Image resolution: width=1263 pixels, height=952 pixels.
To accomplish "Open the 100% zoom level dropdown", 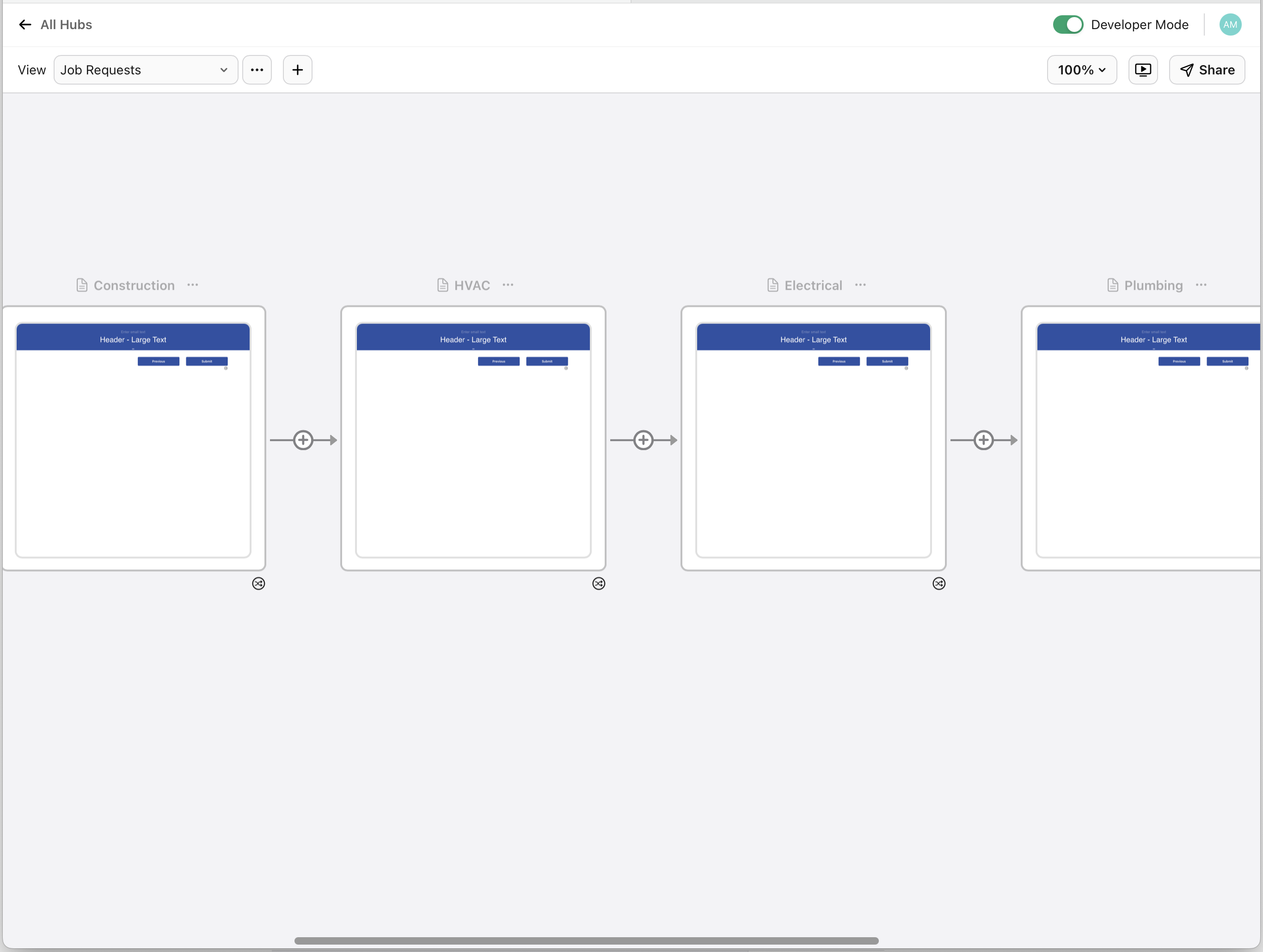I will [1081, 70].
